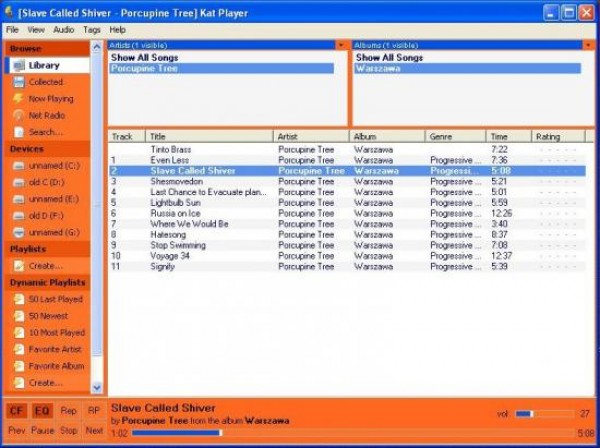This screenshot has height=448, width=600.
Task: Select the unnamed (G:) disc drive icon
Action: pos(19,233)
